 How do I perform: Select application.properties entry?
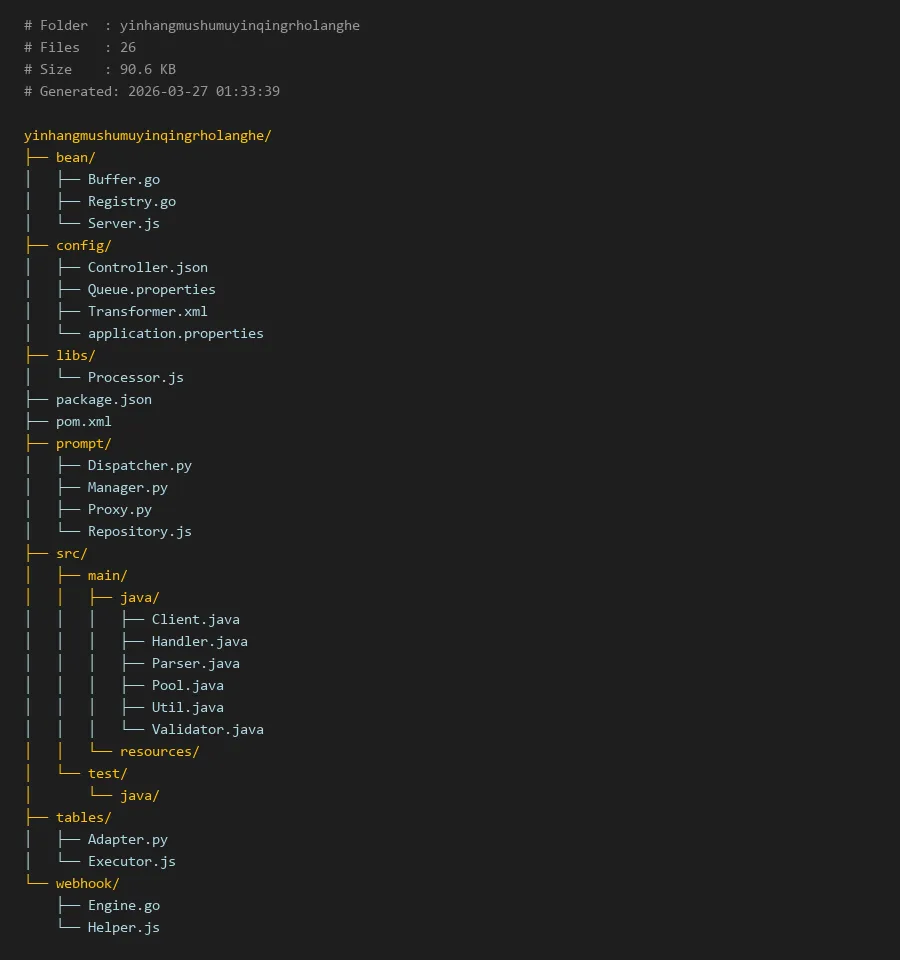(175, 333)
